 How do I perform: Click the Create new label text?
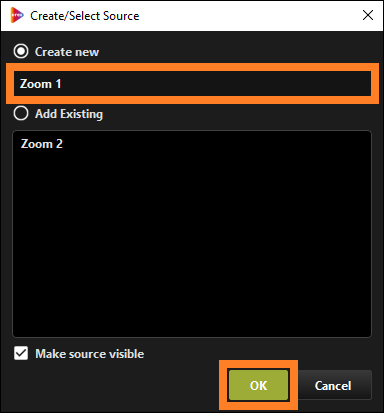tap(67, 52)
